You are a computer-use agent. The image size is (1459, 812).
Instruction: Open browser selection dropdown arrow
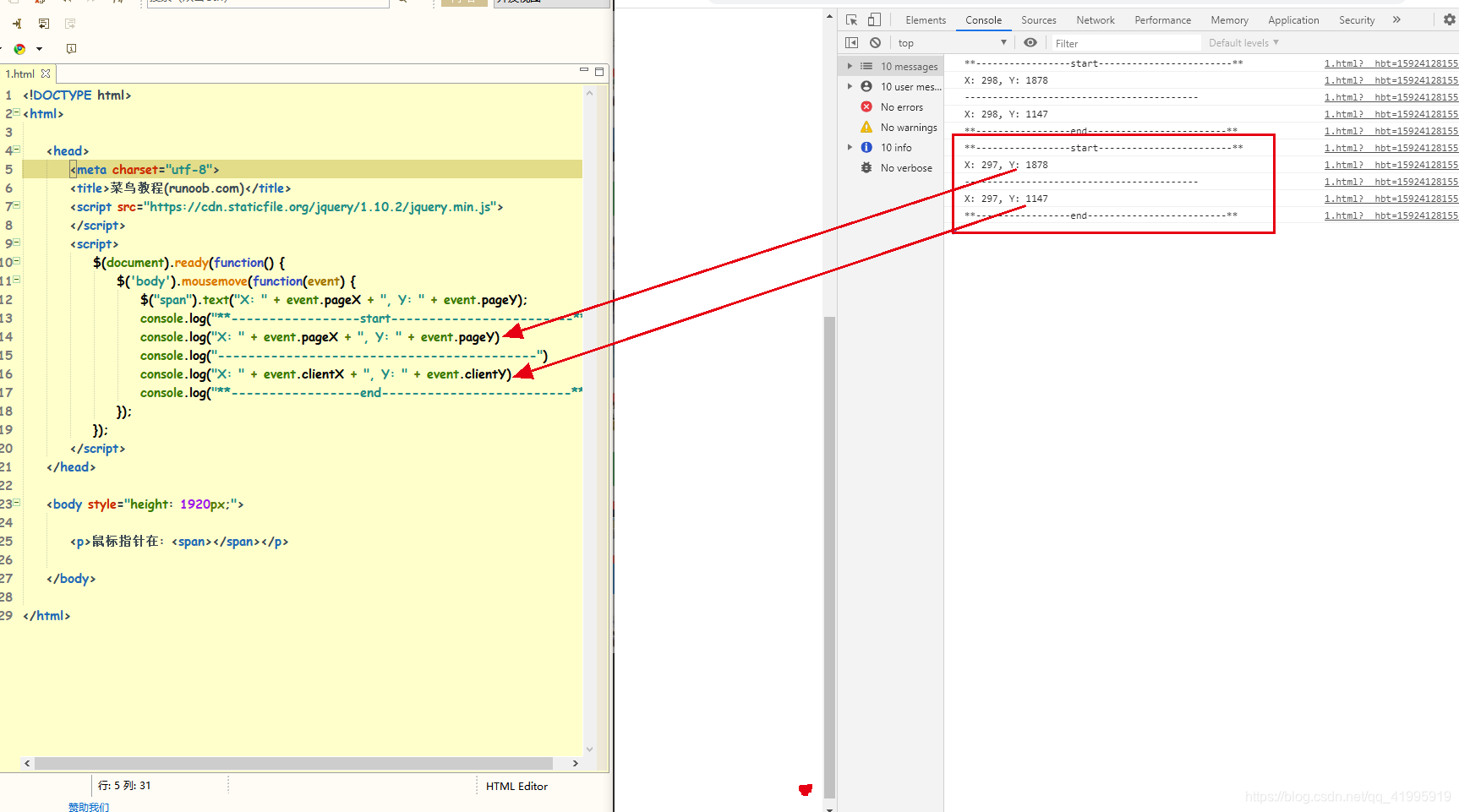pos(39,49)
